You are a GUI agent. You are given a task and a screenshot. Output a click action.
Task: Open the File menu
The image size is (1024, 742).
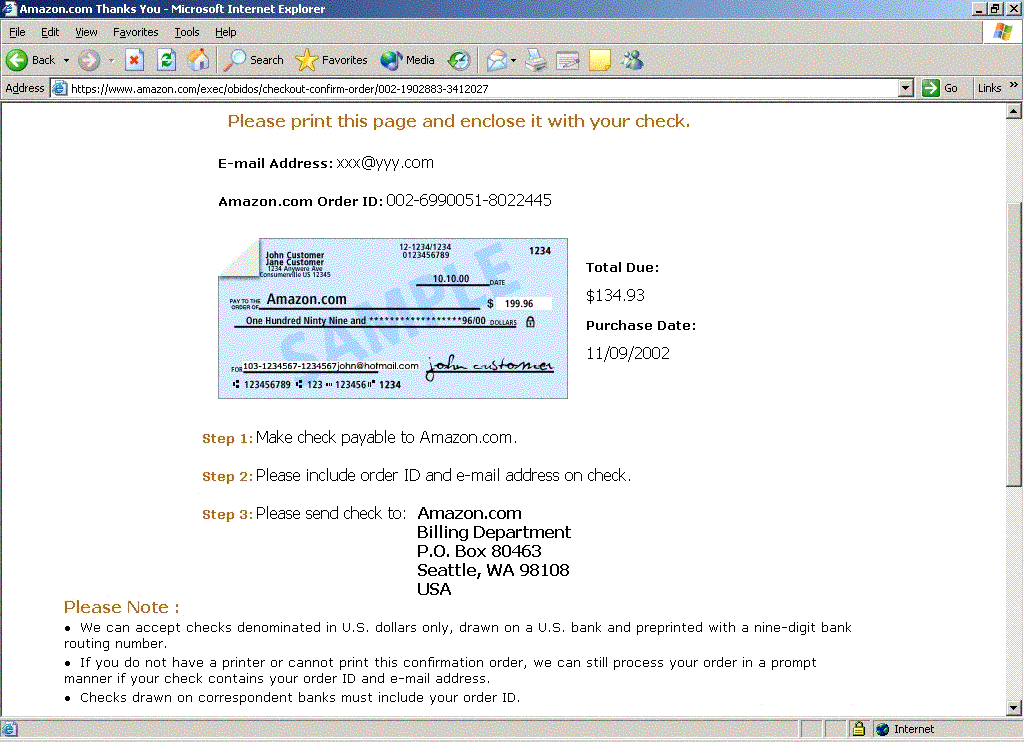coord(16,32)
